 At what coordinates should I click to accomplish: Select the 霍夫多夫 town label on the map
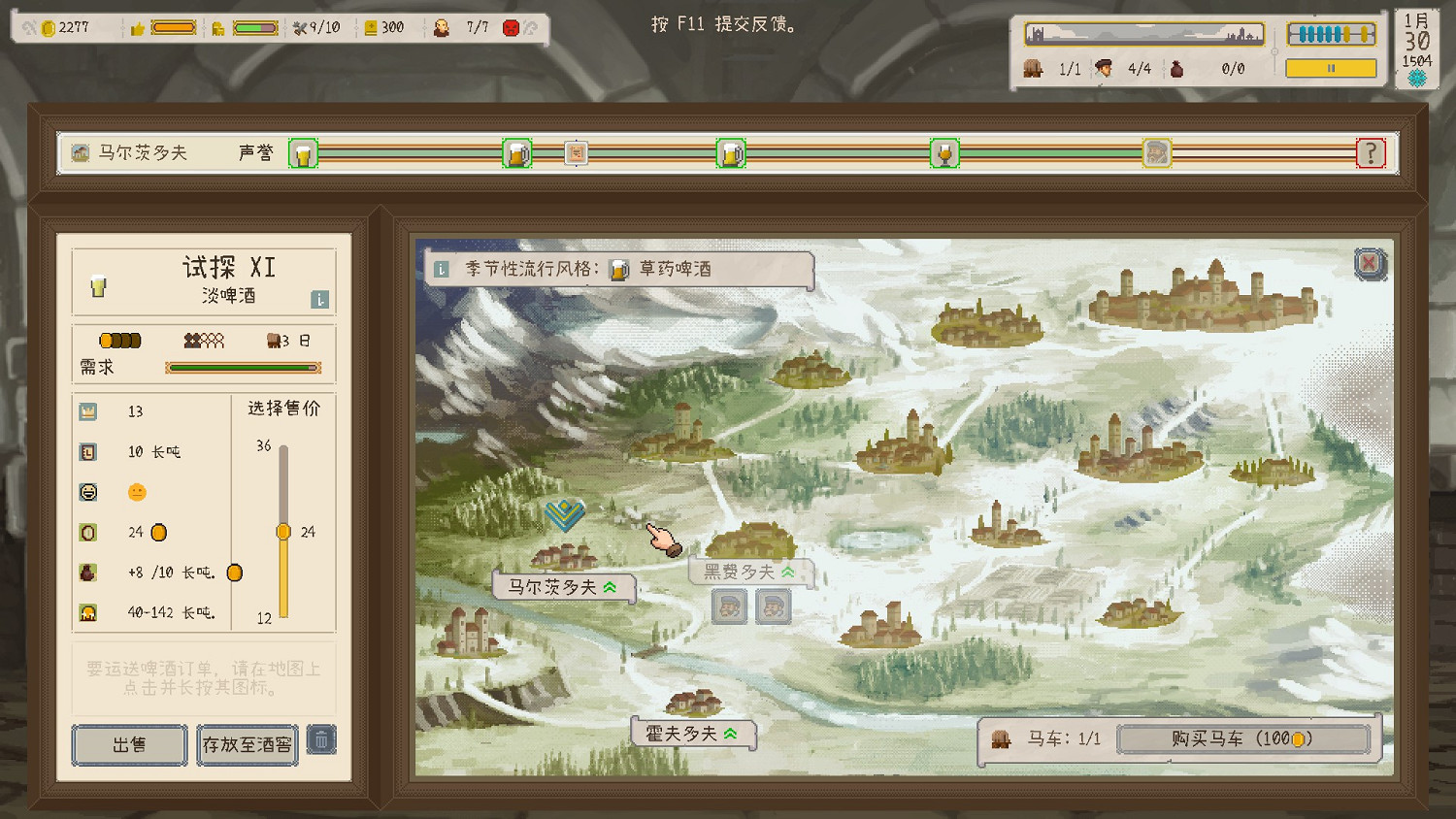(x=692, y=734)
